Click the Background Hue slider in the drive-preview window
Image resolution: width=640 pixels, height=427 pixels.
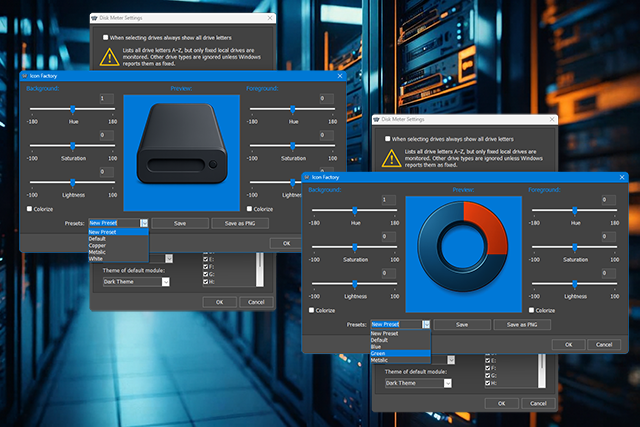point(72,109)
